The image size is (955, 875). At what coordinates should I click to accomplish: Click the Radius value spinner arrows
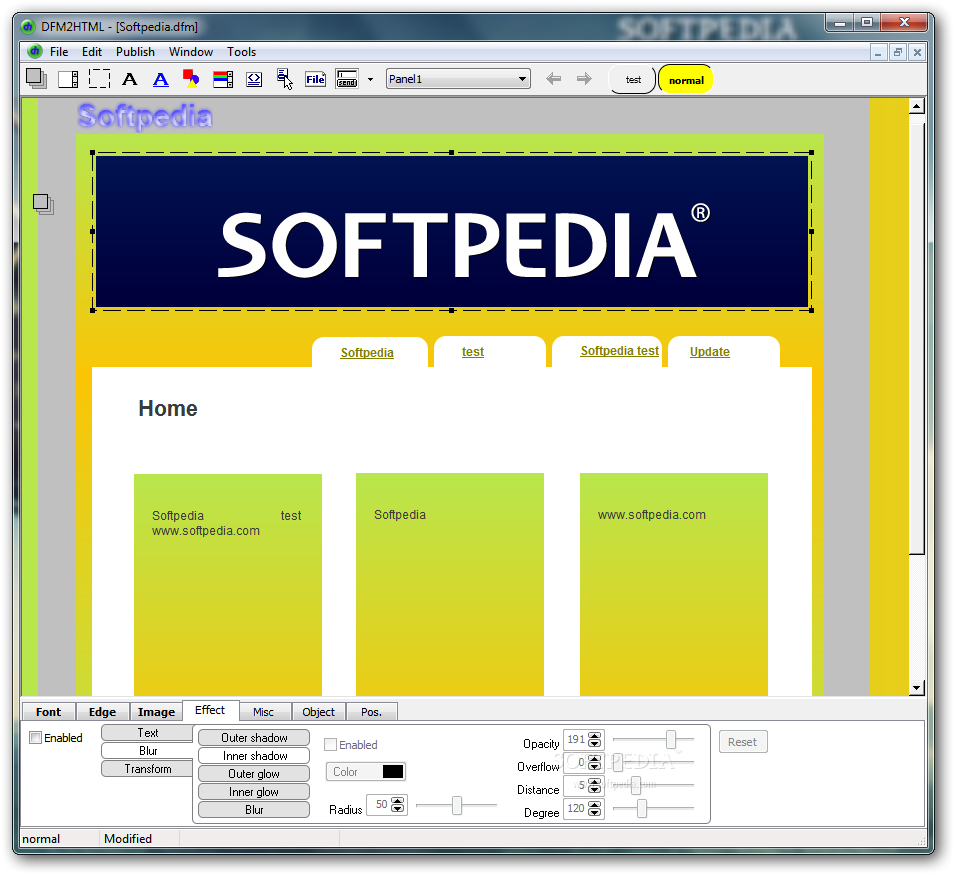click(398, 805)
